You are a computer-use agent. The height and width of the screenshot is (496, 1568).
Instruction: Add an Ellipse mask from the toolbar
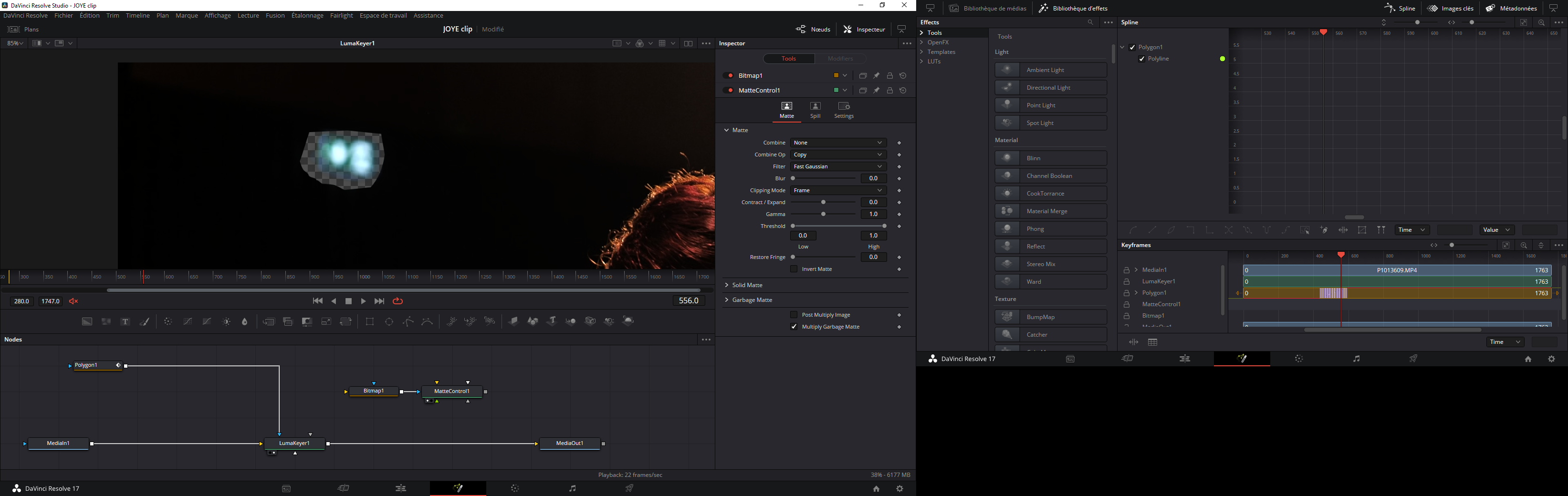tap(389, 321)
